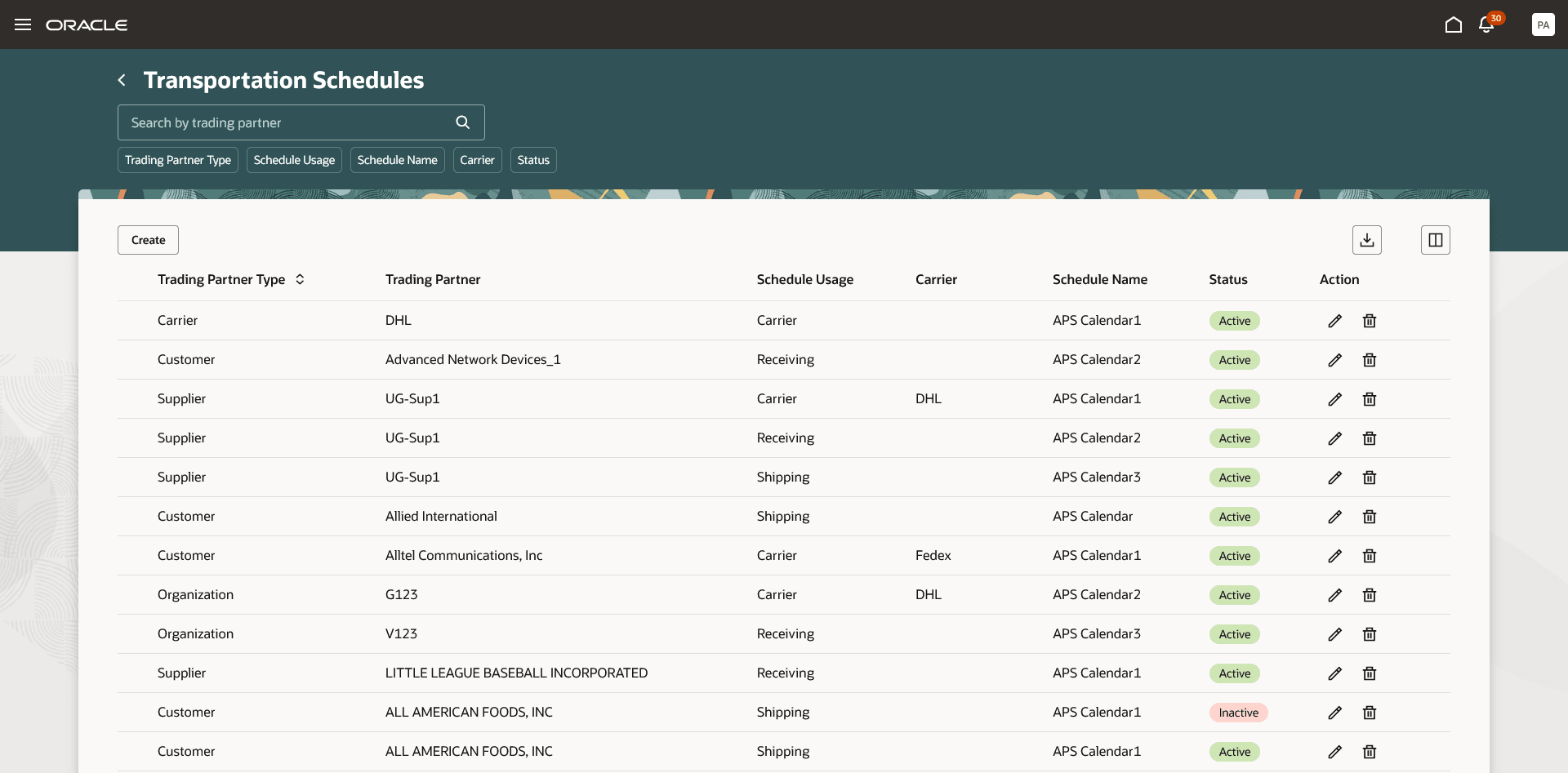Viewport: 1568px width, 773px height.
Task: Download the schedules table
Action: pos(1367,239)
